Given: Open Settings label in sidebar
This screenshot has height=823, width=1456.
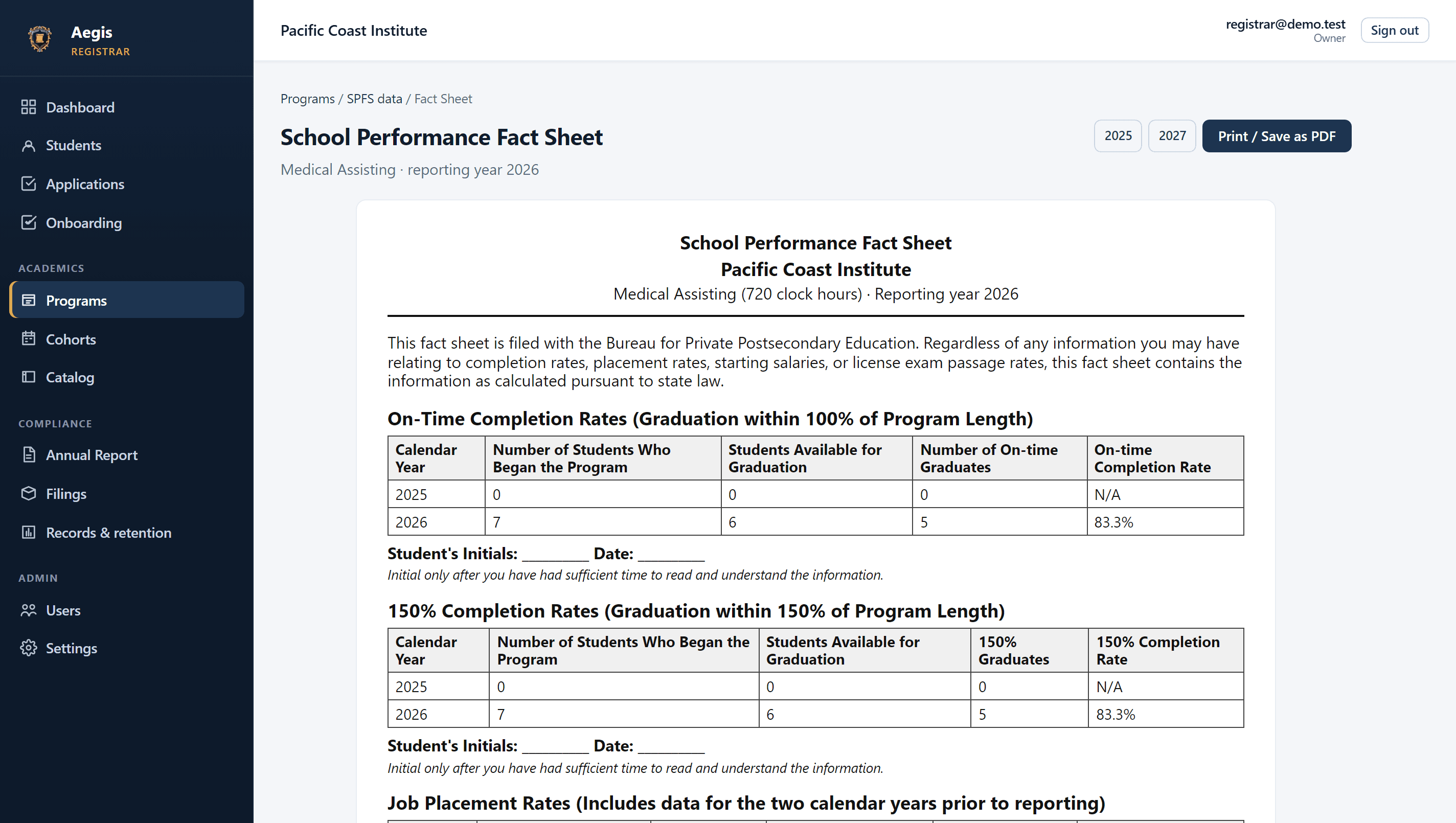Looking at the screenshot, I should (x=71, y=648).
